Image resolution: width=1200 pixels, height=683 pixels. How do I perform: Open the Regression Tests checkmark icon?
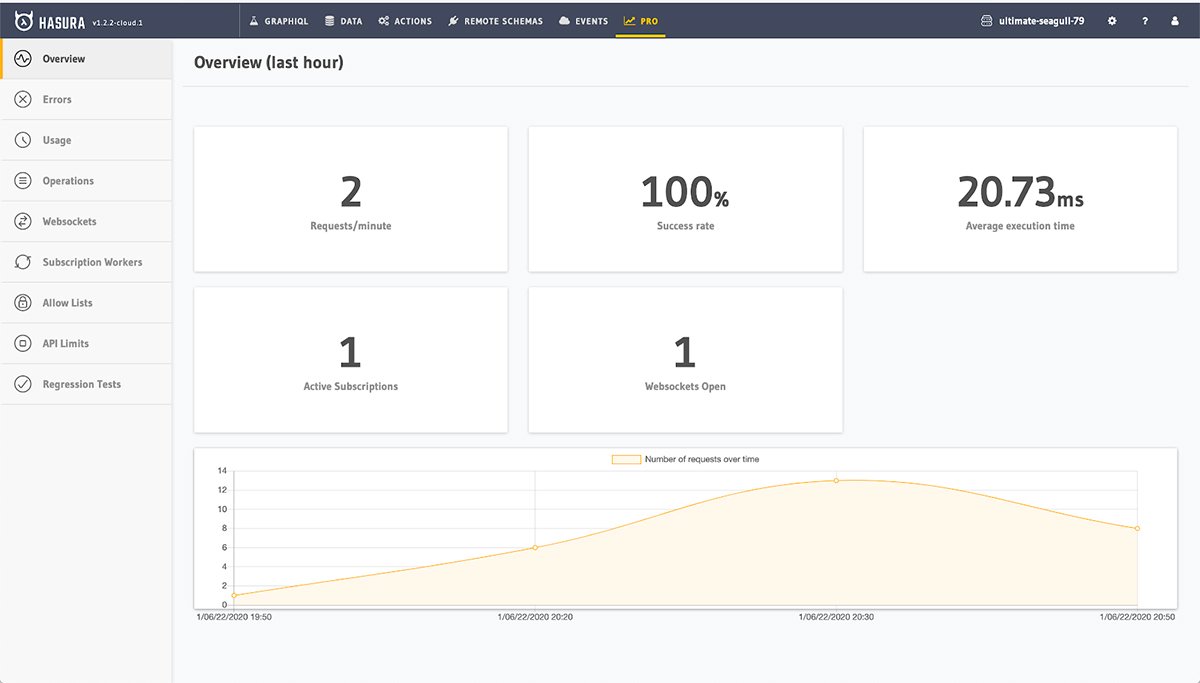point(24,384)
